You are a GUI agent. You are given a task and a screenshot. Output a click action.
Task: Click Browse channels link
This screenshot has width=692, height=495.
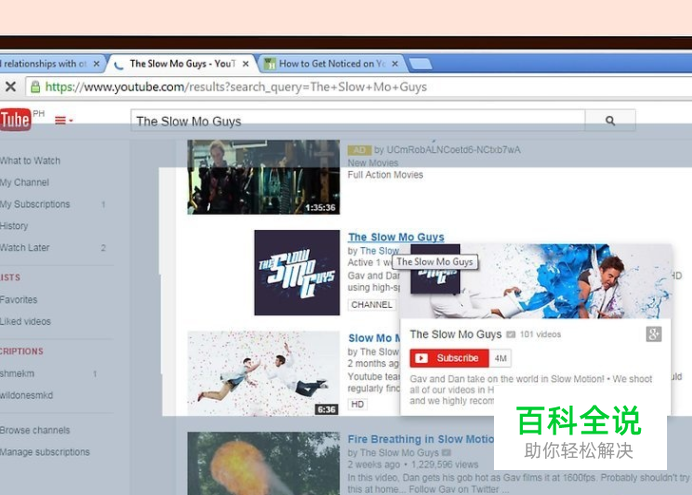(x=35, y=430)
